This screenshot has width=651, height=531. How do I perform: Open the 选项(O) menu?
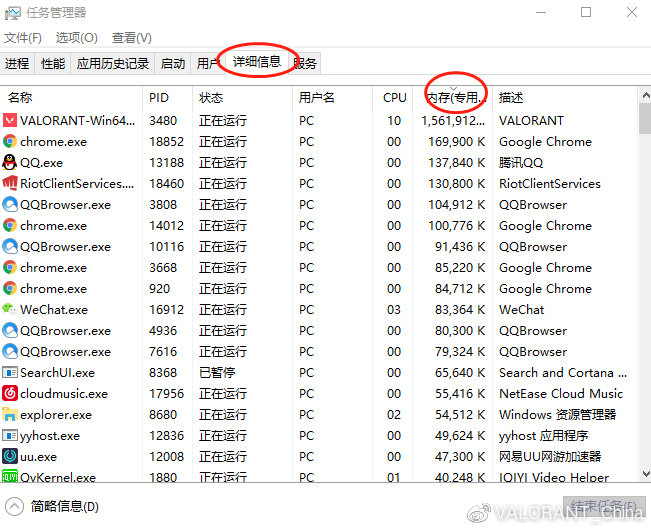click(x=76, y=38)
